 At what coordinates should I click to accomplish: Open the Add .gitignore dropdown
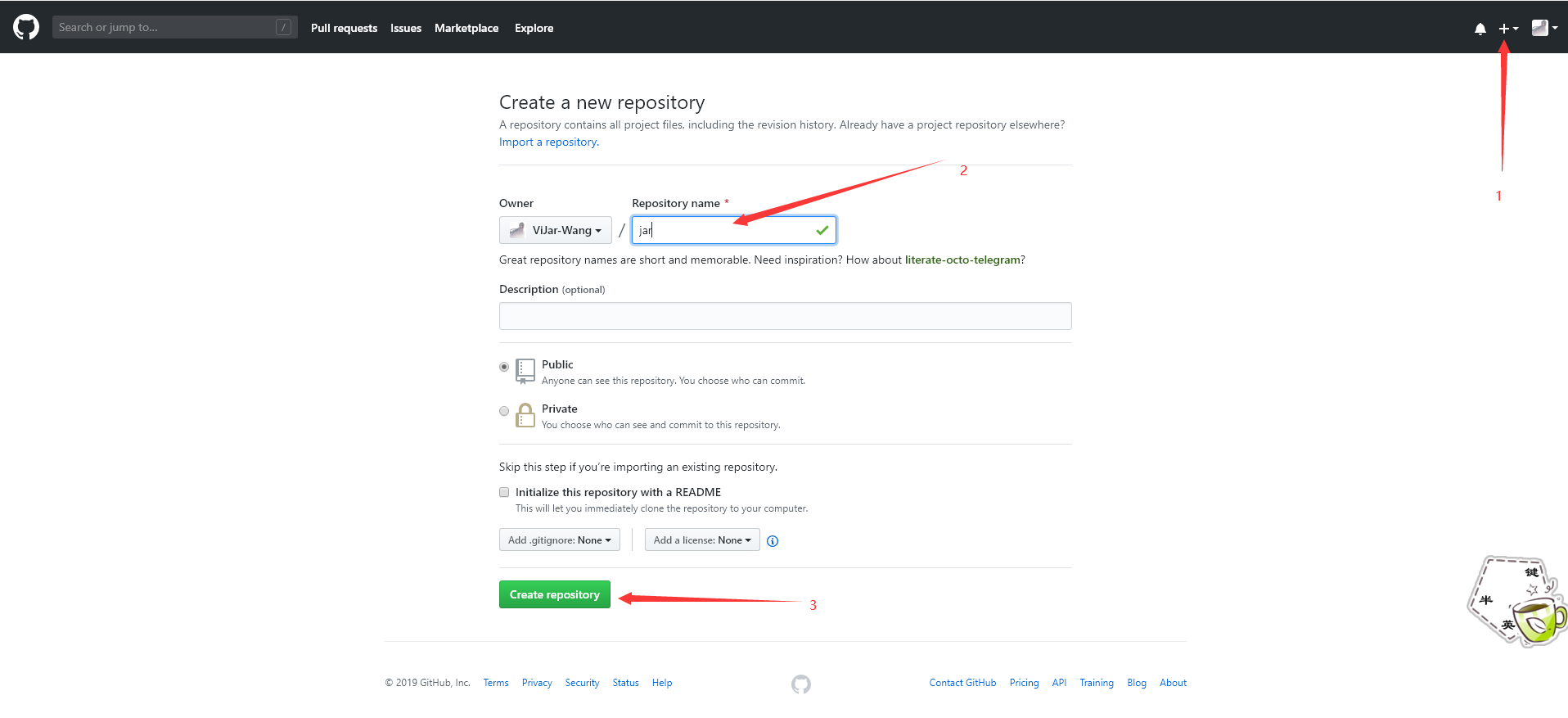pyautogui.click(x=559, y=540)
